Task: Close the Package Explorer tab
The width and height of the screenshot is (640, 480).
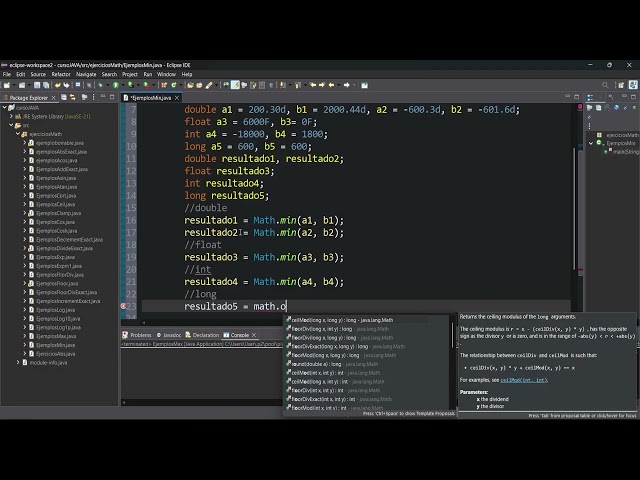Action: [53, 98]
